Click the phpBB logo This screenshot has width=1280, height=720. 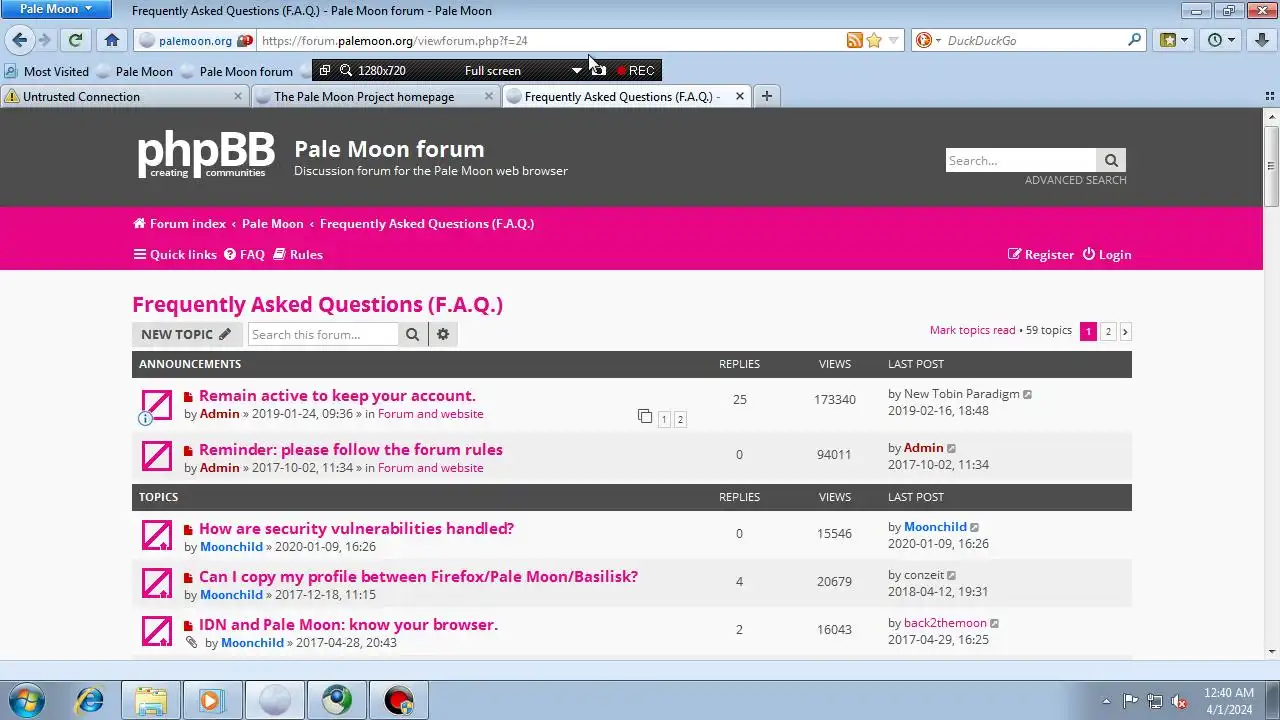(x=205, y=155)
